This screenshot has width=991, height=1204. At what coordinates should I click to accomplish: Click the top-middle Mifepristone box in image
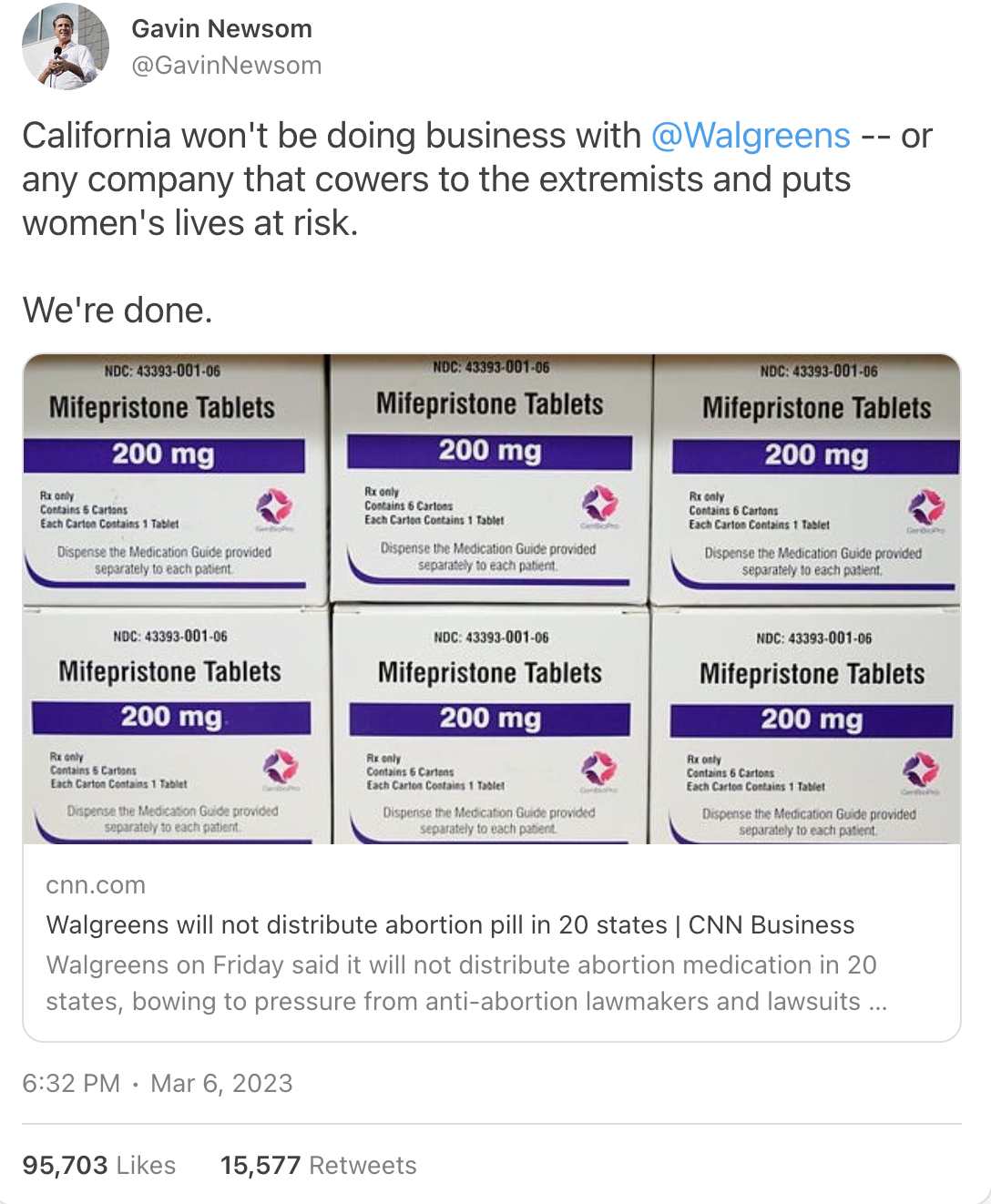[490, 477]
